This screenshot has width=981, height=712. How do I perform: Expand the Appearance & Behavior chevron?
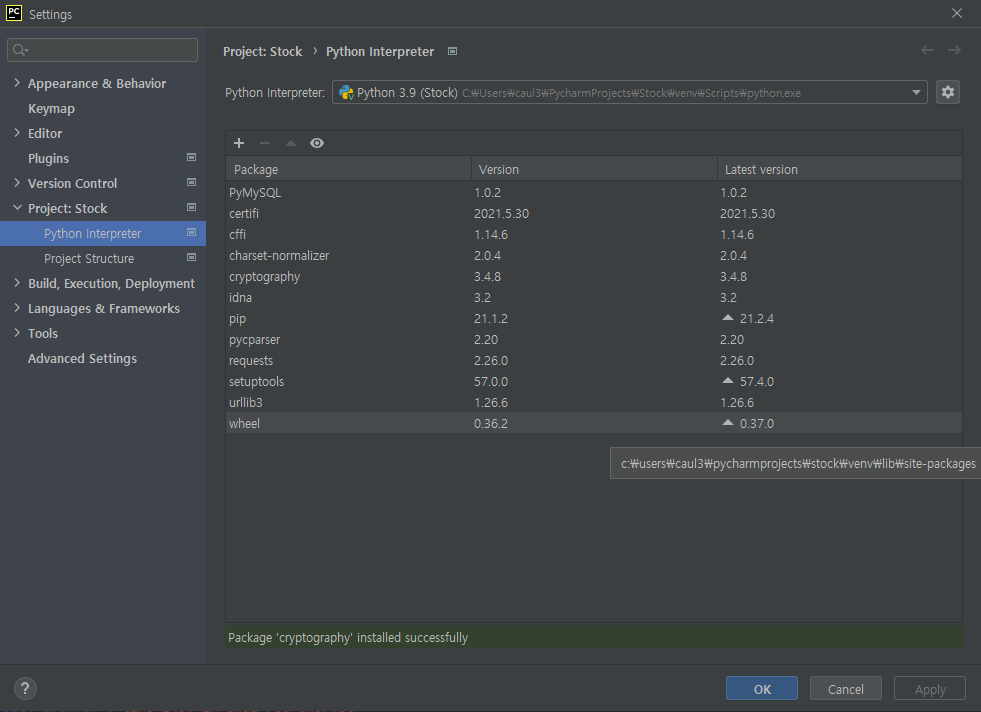pos(17,83)
